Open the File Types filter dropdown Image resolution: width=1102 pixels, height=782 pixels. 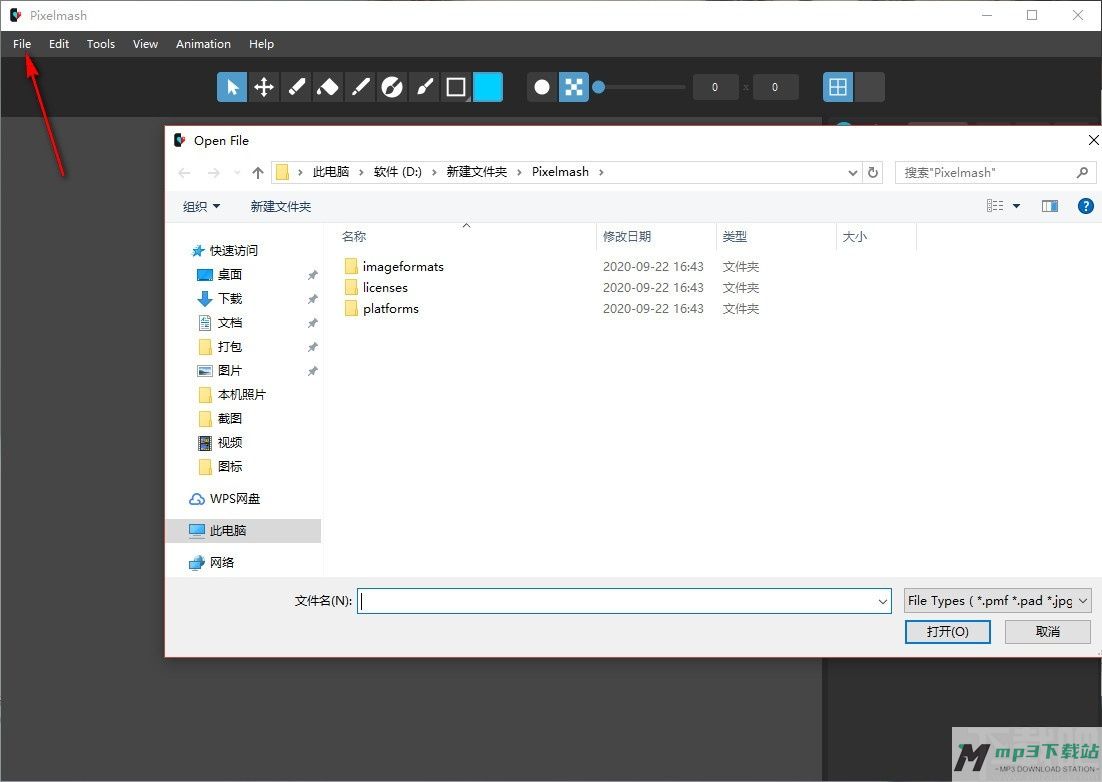(997, 601)
